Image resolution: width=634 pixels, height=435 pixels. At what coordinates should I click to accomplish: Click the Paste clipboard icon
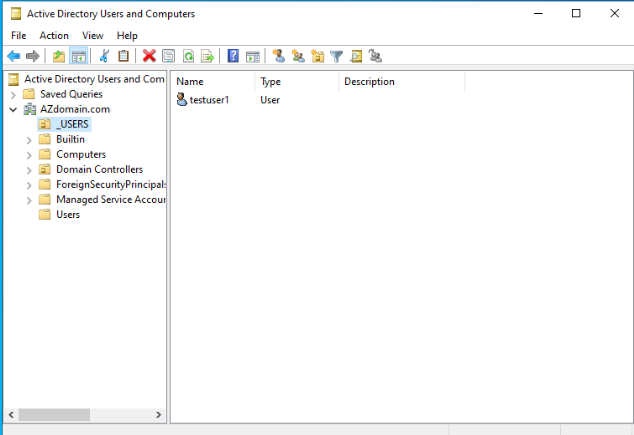pos(123,56)
